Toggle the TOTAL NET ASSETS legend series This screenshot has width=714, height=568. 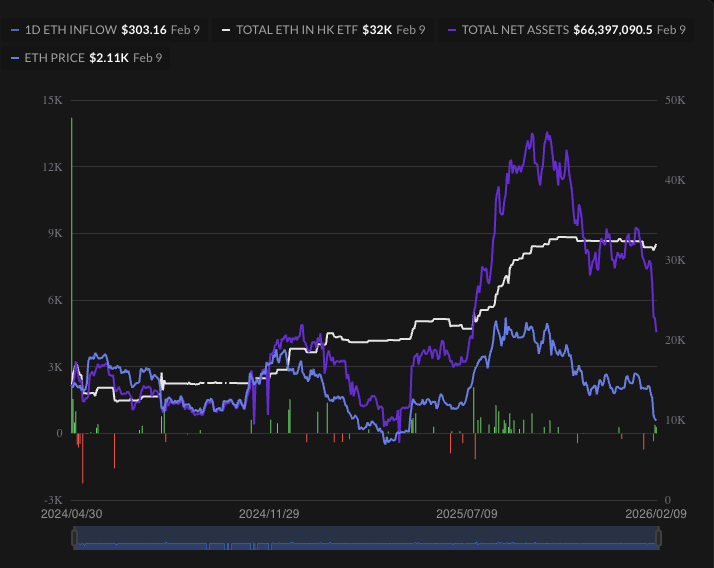(x=515, y=30)
